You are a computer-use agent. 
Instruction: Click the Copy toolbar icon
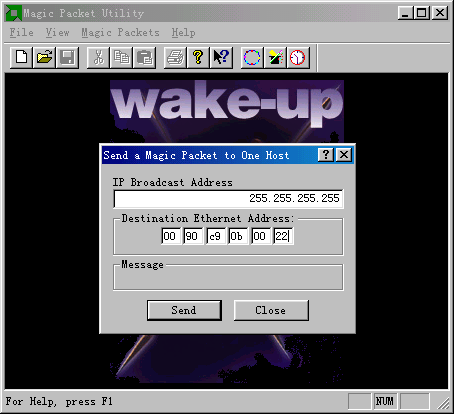(121, 57)
